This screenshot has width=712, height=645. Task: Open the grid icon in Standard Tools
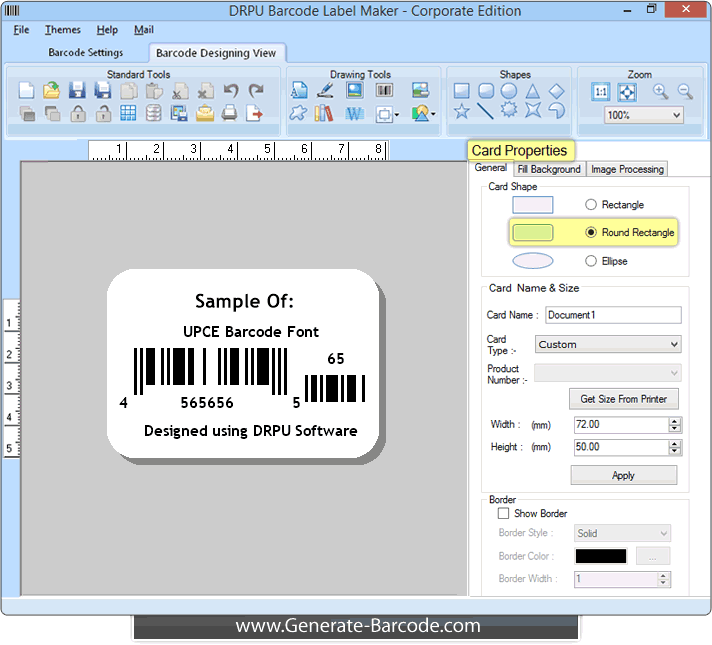(x=129, y=113)
